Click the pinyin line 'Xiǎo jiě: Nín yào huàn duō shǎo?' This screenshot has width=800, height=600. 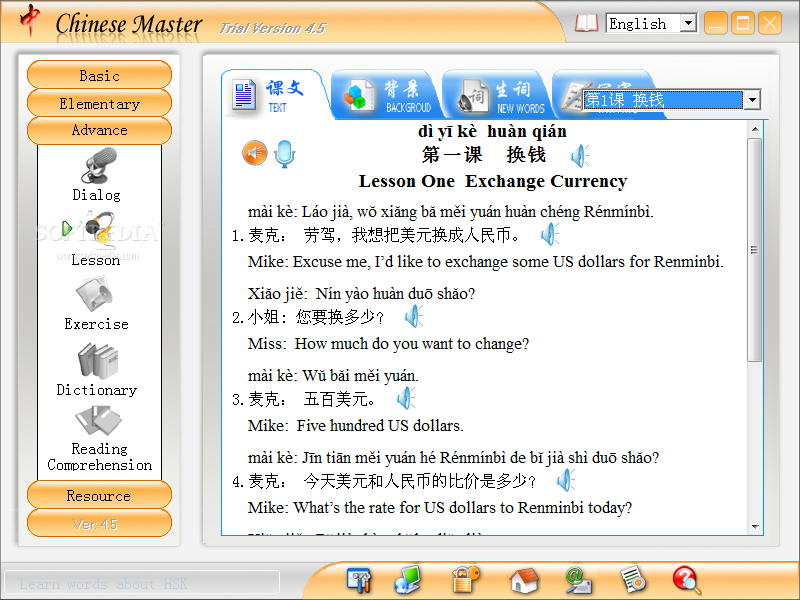point(361,294)
